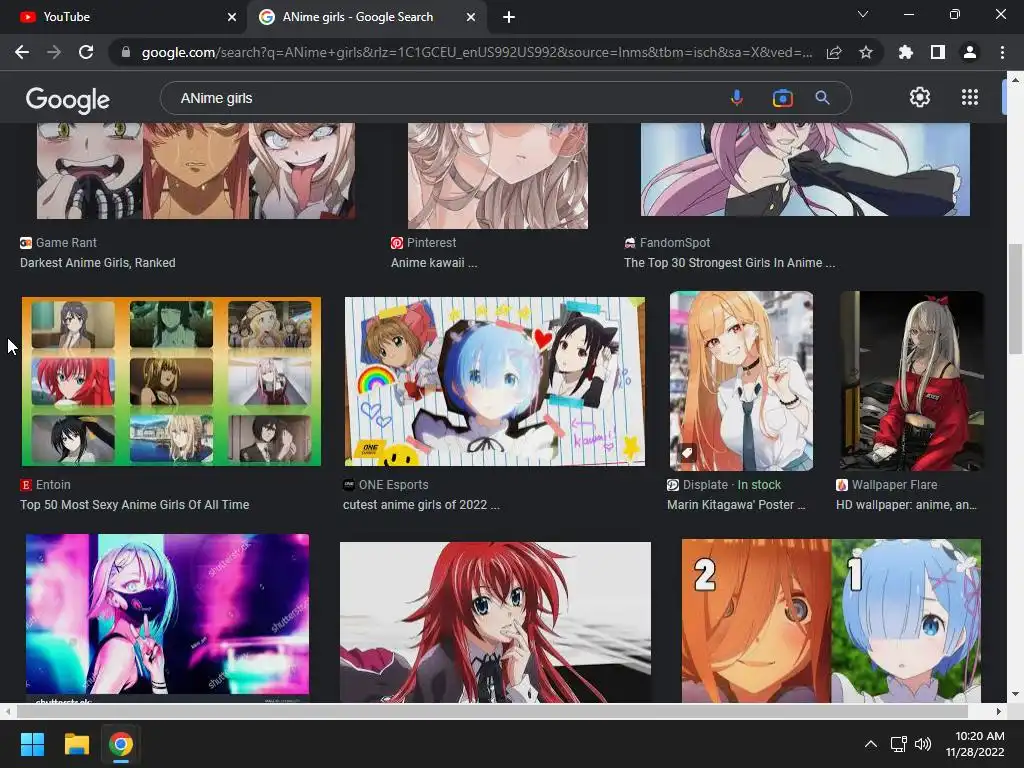Click the Chrome taskbar icon
The image size is (1024, 768).
tap(121, 744)
